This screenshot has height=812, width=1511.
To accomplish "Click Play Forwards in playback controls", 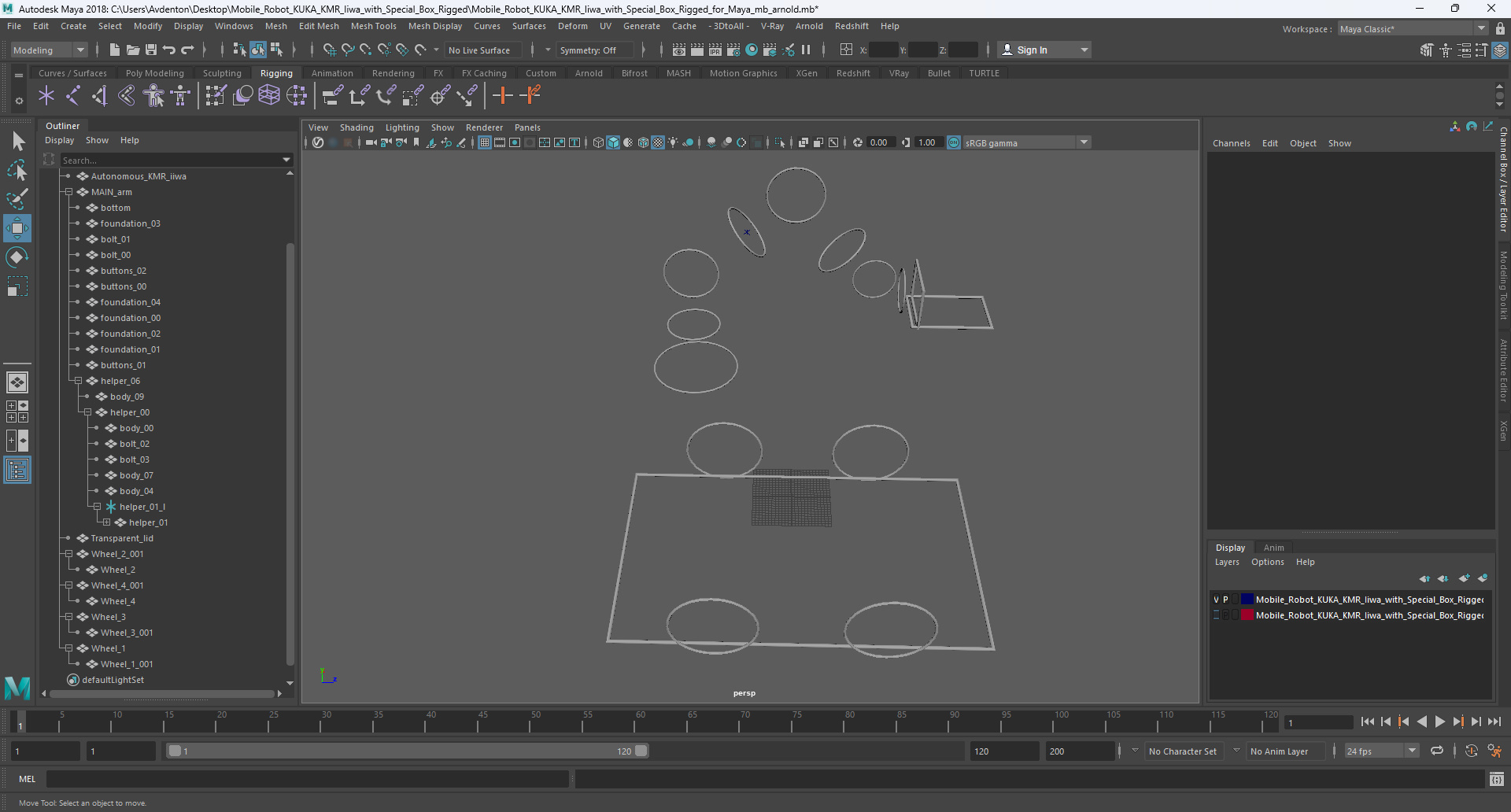I will (1439, 722).
